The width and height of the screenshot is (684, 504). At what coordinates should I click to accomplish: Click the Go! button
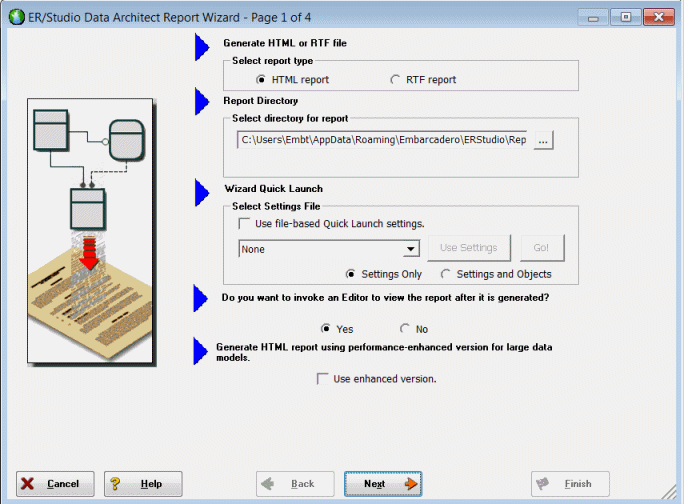point(542,248)
